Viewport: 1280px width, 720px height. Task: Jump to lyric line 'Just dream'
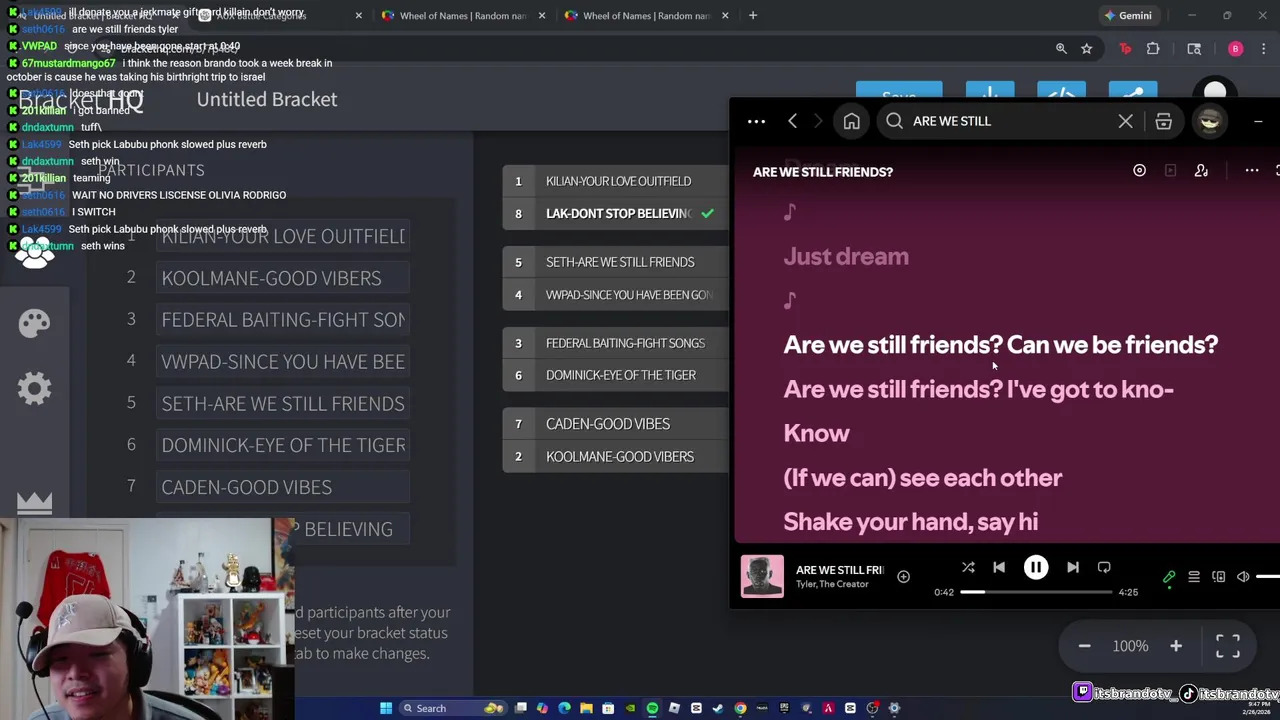point(846,256)
